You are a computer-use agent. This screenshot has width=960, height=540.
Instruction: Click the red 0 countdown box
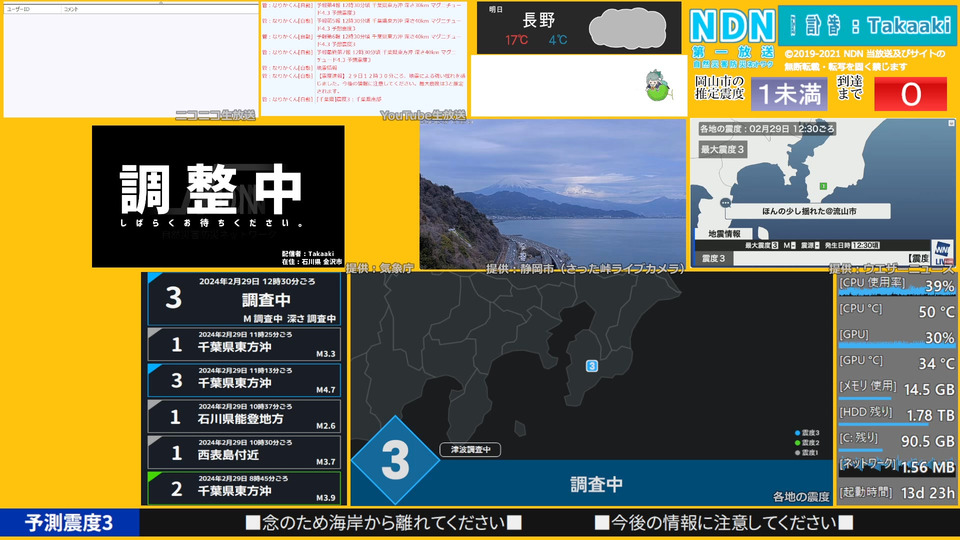910,94
